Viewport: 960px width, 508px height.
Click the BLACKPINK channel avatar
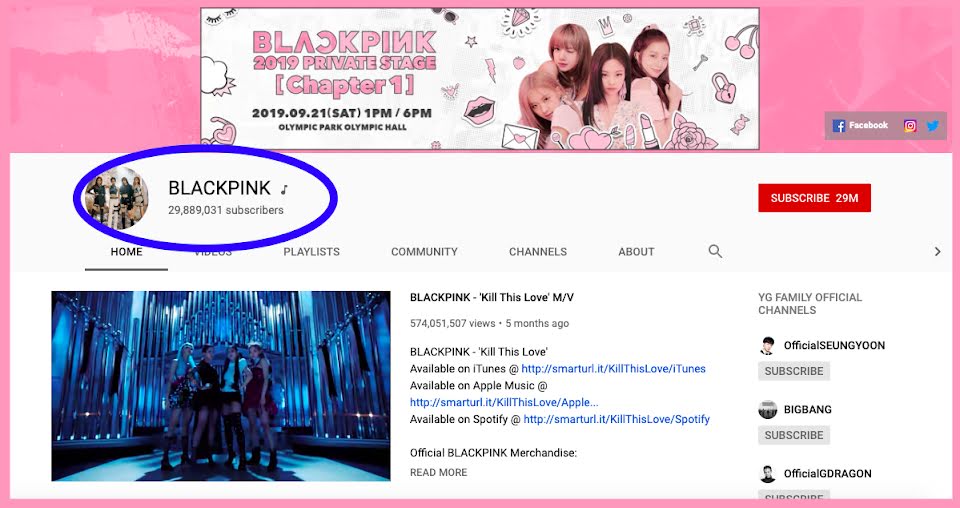coord(116,197)
